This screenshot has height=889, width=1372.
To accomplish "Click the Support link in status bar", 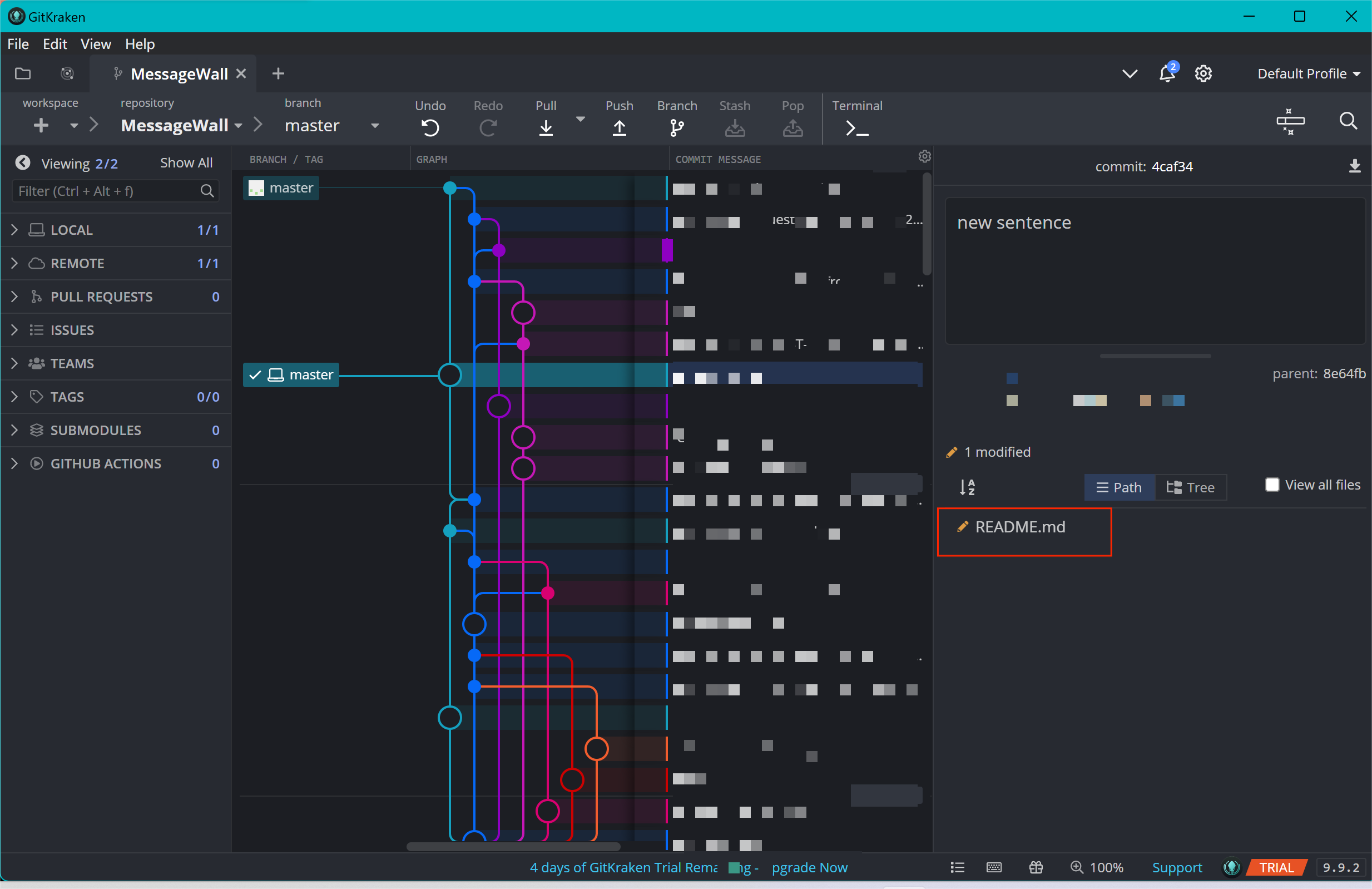I will click(x=1177, y=868).
